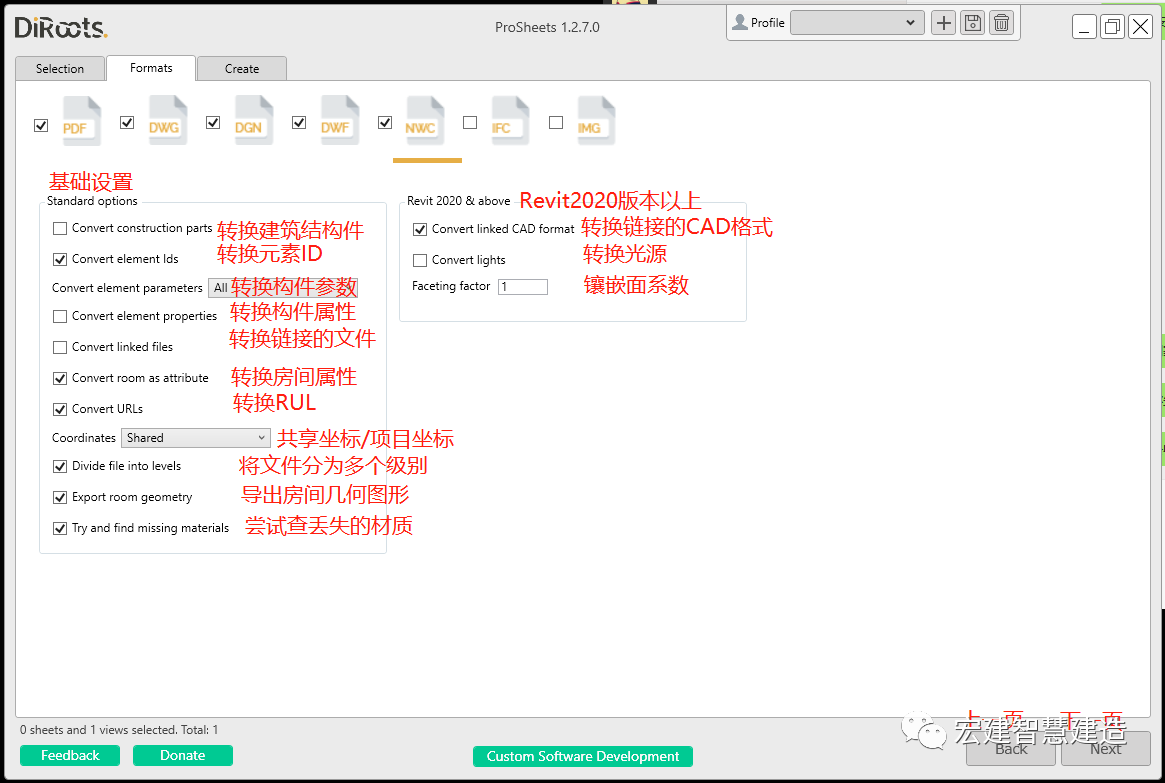The width and height of the screenshot is (1165, 783).
Task: Click the 'ProSheets 1.2.7.0' title text
Action: point(548,27)
